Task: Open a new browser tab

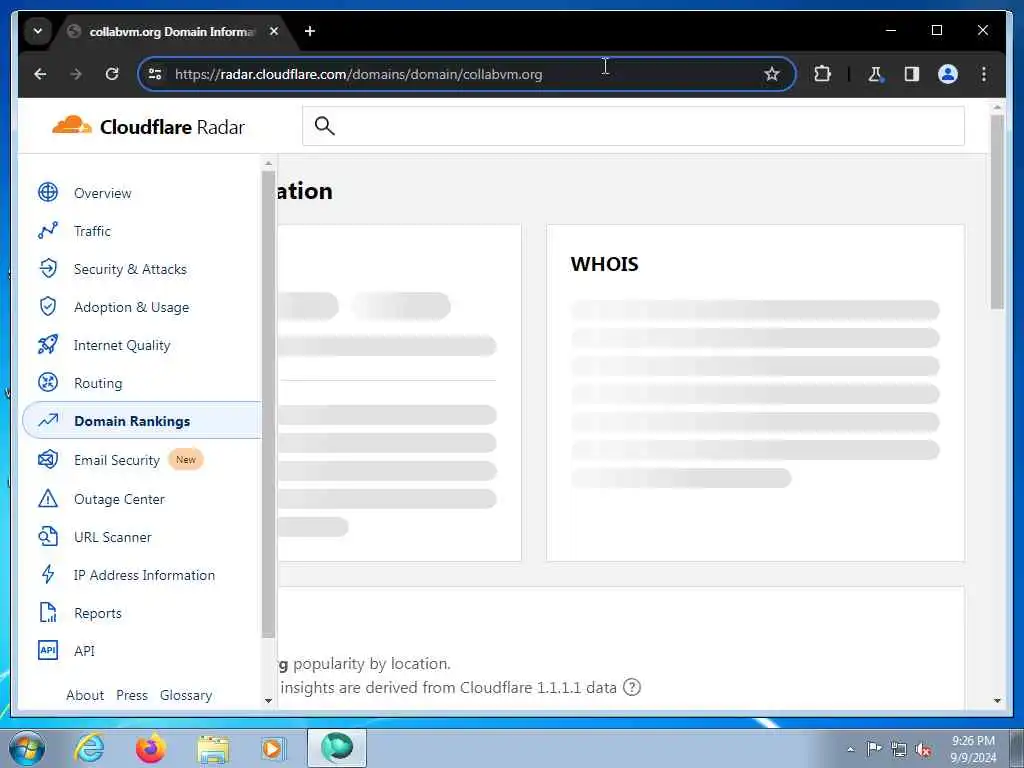Action: pos(310,31)
